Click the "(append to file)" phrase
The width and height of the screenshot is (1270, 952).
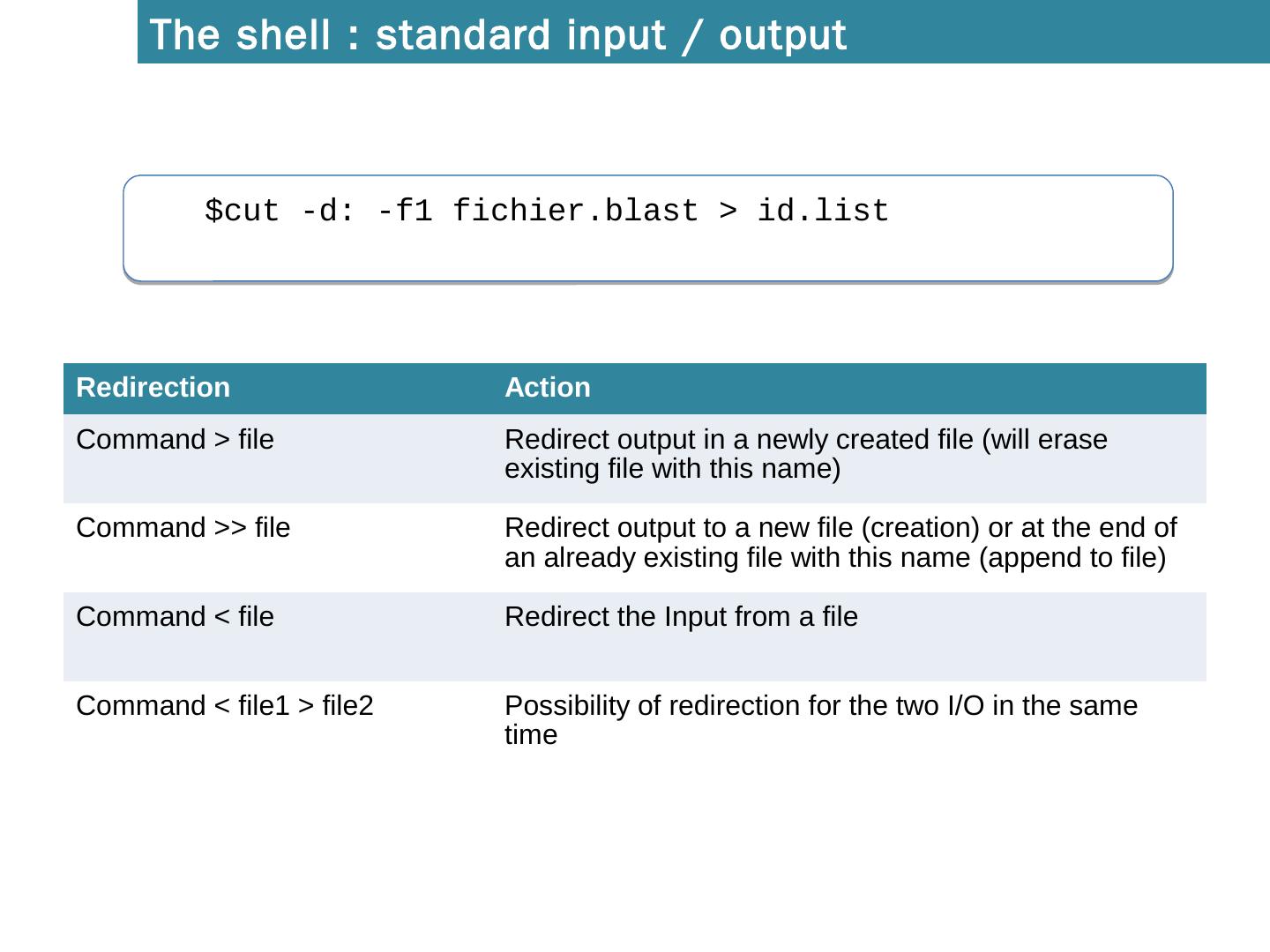click(x=1072, y=558)
